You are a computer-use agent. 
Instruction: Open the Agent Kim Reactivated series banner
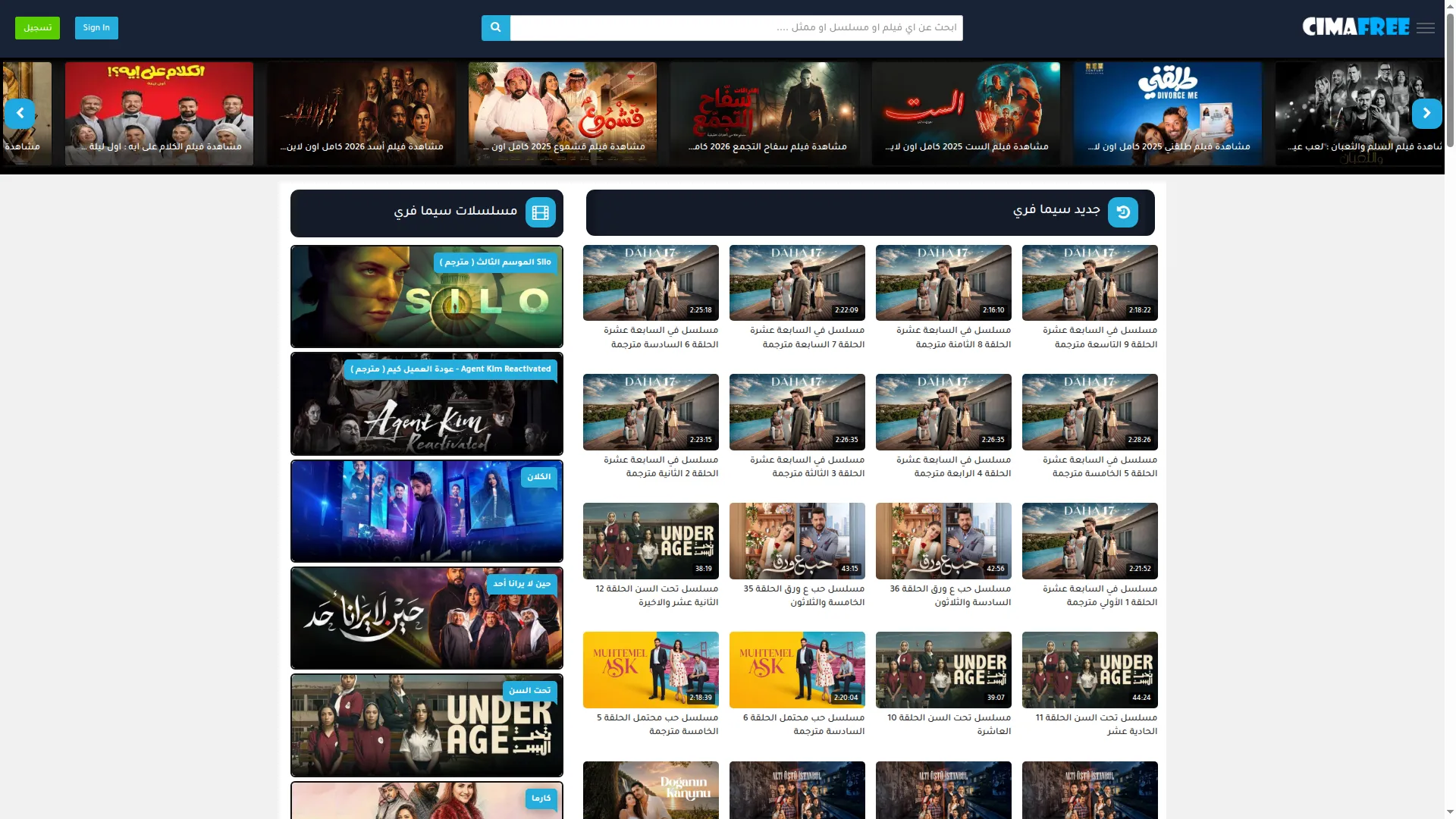tap(427, 404)
